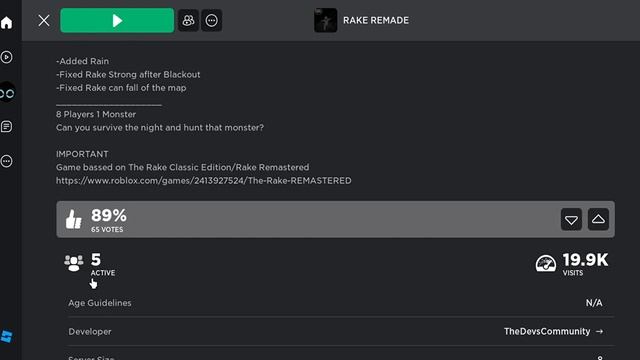Open the More ellipsis sidebar icon
This screenshot has width=640, height=360.
pyautogui.click(x=7, y=161)
